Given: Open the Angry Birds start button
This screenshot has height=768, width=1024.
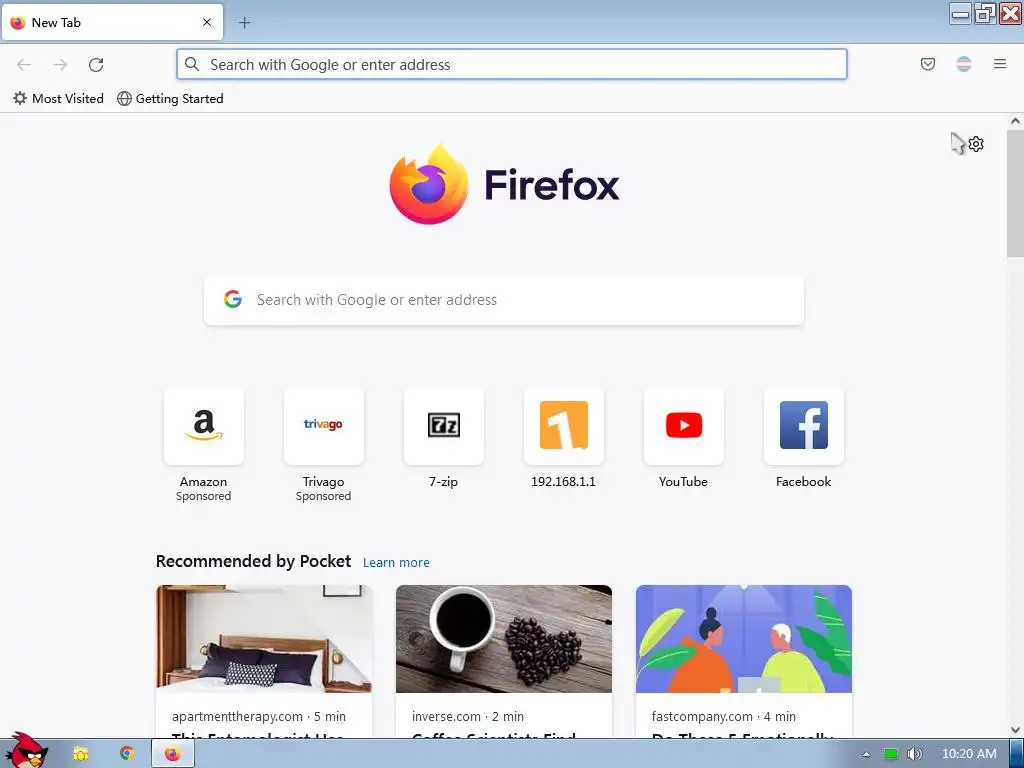Looking at the screenshot, I should click(x=25, y=751).
